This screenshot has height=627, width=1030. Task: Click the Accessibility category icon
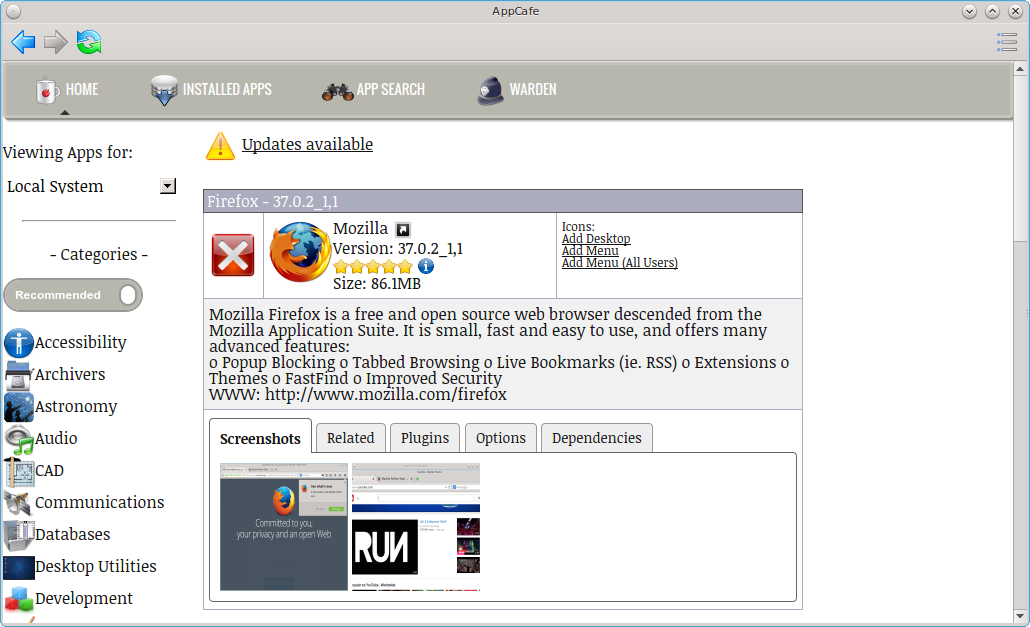(x=18, y=343)
